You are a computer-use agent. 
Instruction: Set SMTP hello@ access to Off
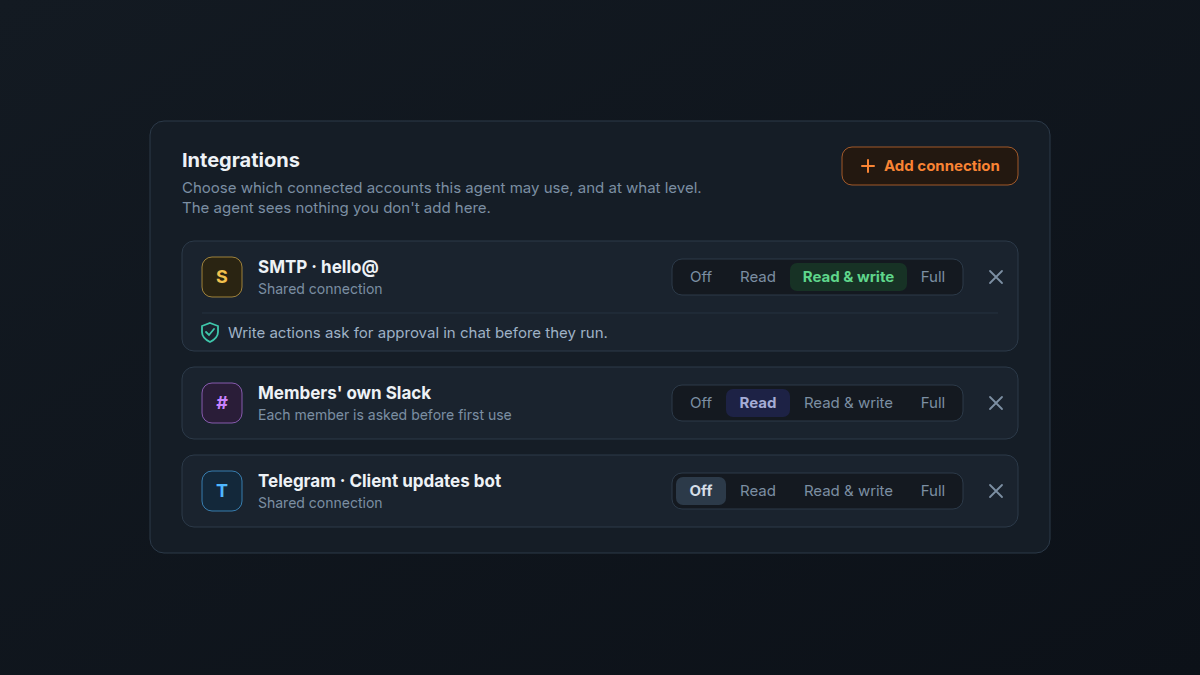point(701,277)
